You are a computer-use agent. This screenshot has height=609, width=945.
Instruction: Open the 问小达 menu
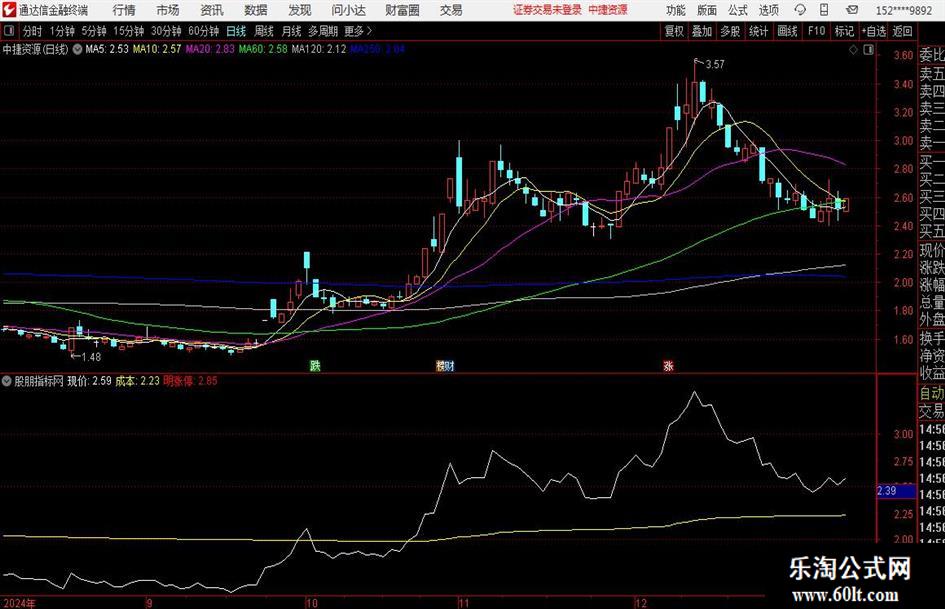pyautogui.click(x=348, y=10)
